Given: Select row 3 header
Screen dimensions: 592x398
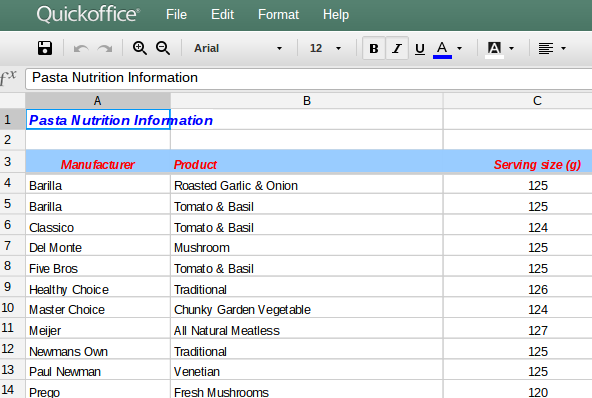Looking at the screenshot, I should [x=12, y=162].
